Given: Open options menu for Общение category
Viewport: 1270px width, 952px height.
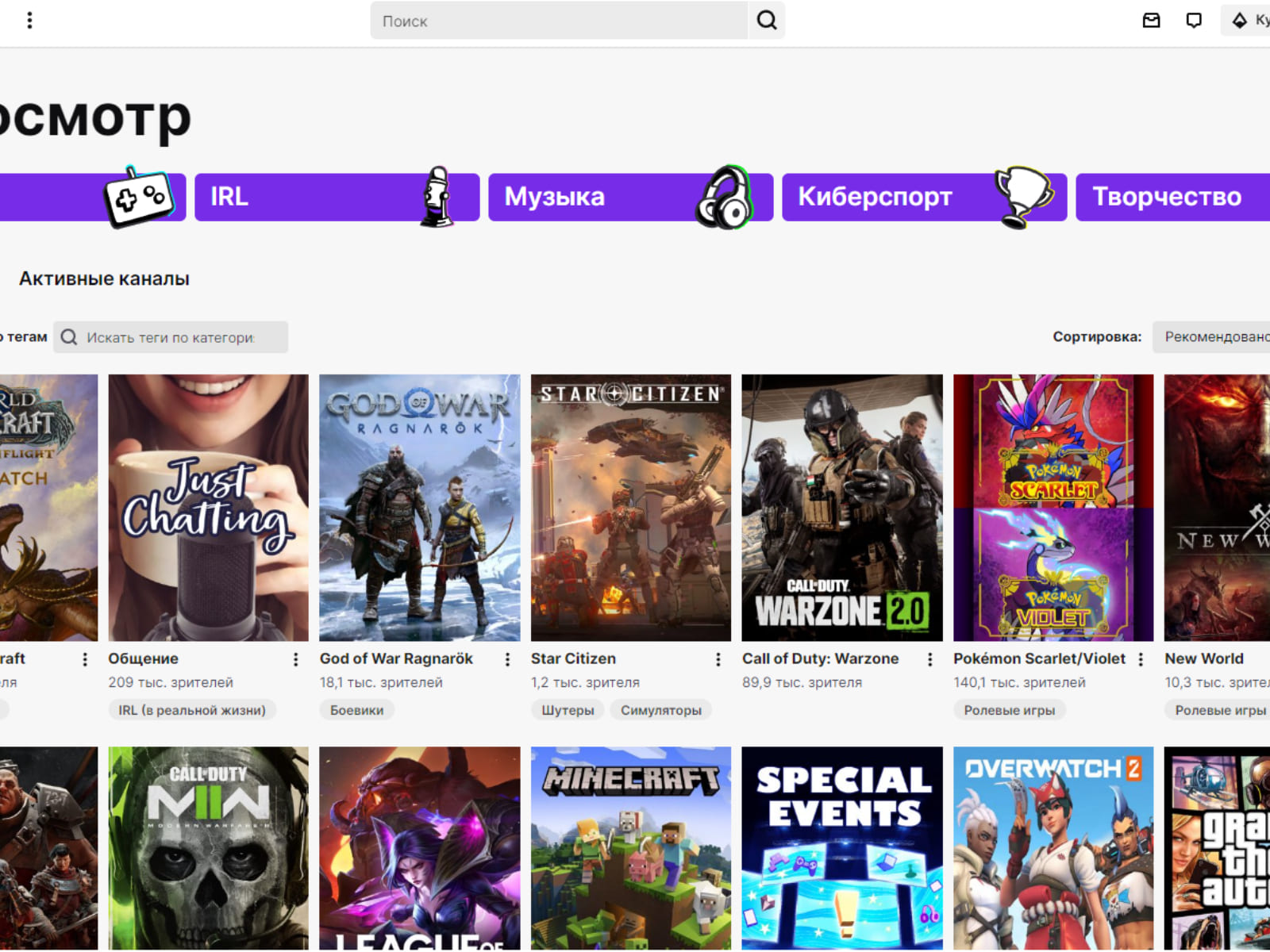Looking at the screenshot, I should (x=295, y=659).
